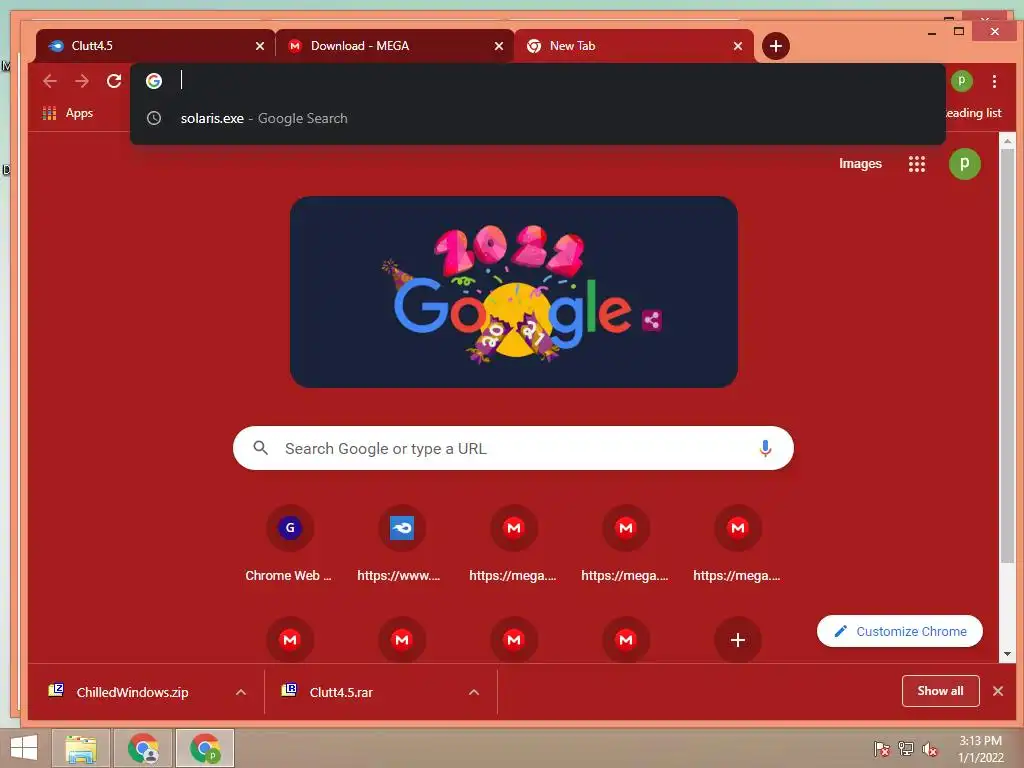Viewport: 1024px width, 768px height.
Task: Open the taskbar clock showing 3:13 PM
Action: (x=980, y=748)
